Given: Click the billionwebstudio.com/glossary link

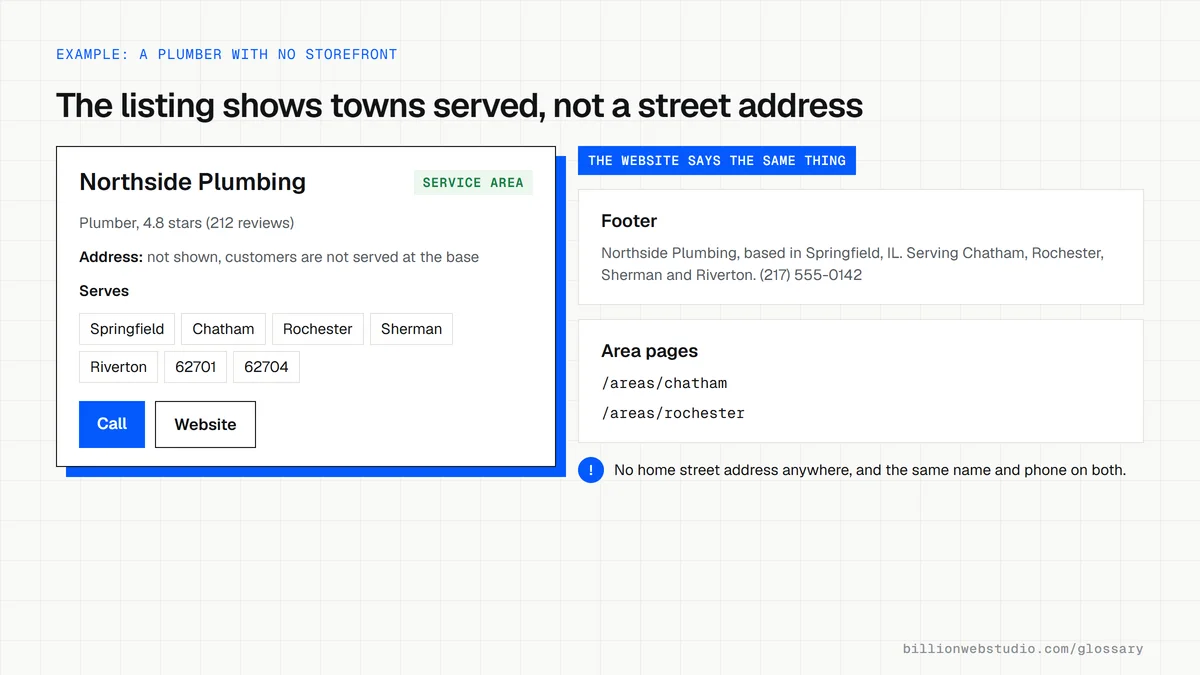Looking at the screenshot, I should pyautogui.click(x=1023, y=649).
